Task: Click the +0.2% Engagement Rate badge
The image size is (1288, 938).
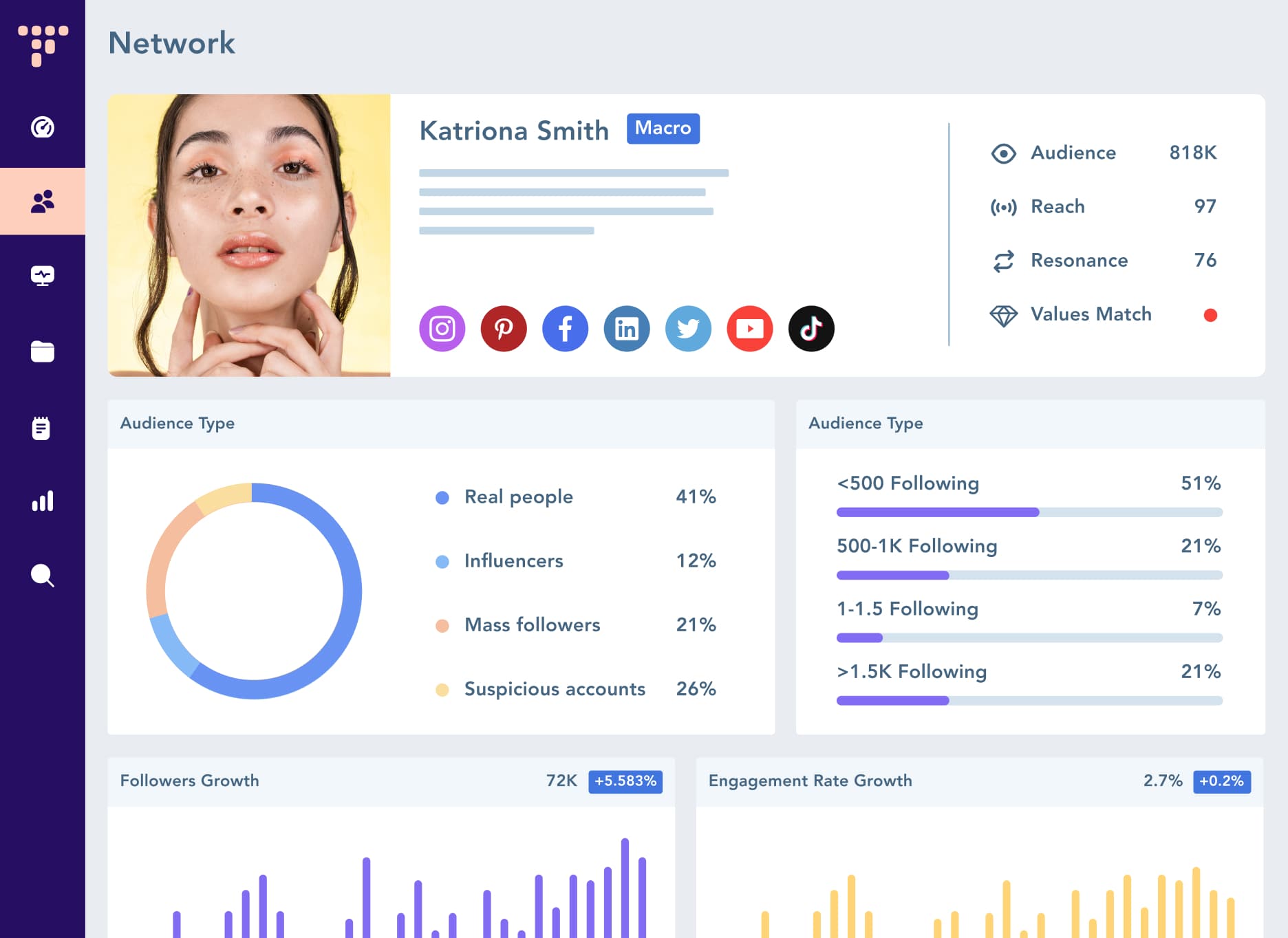Action: [1222, 781]
